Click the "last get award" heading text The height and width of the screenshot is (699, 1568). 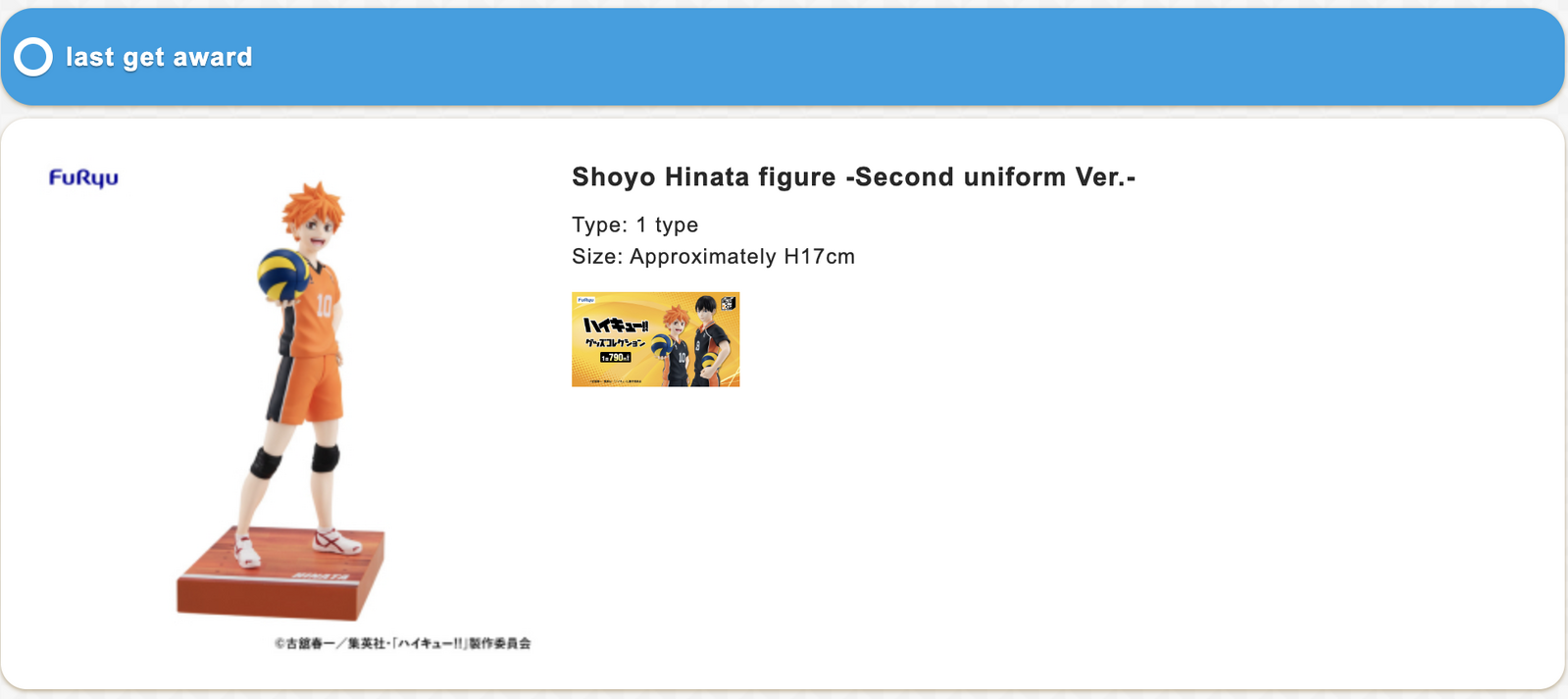pos(159,57)
